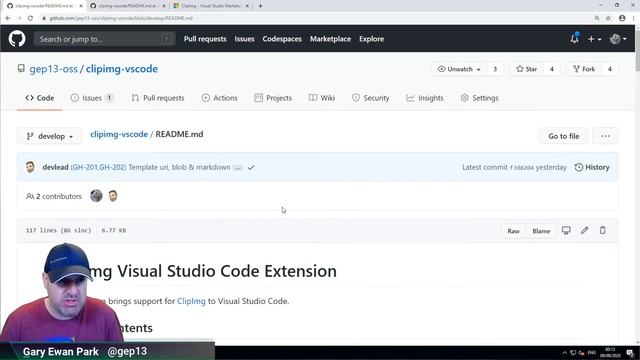View the stargazers count 4

(x=551, y=69)
